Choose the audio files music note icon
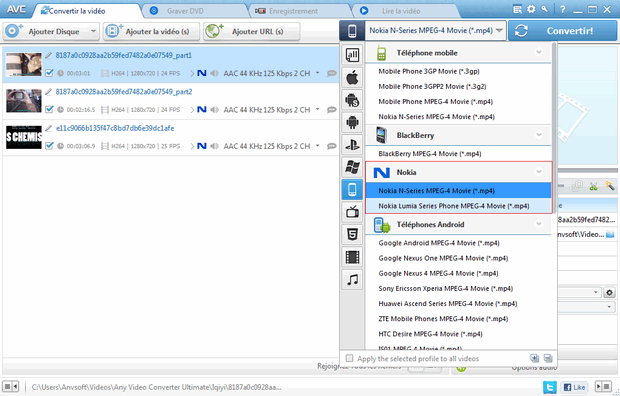Viewport: 620px width, 396px height. coord(352,280)
